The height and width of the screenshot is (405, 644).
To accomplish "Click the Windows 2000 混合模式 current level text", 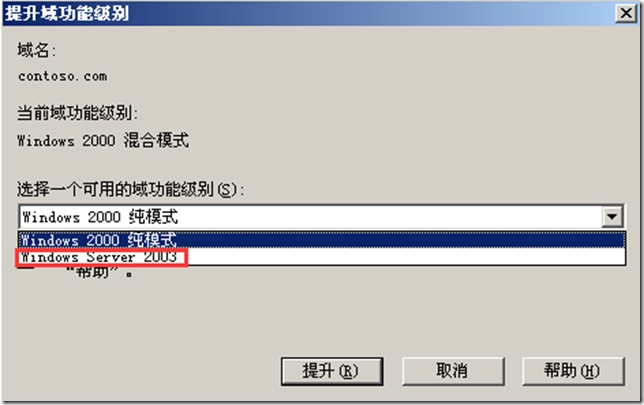I will pyautogui.click(x=103, y=140).
